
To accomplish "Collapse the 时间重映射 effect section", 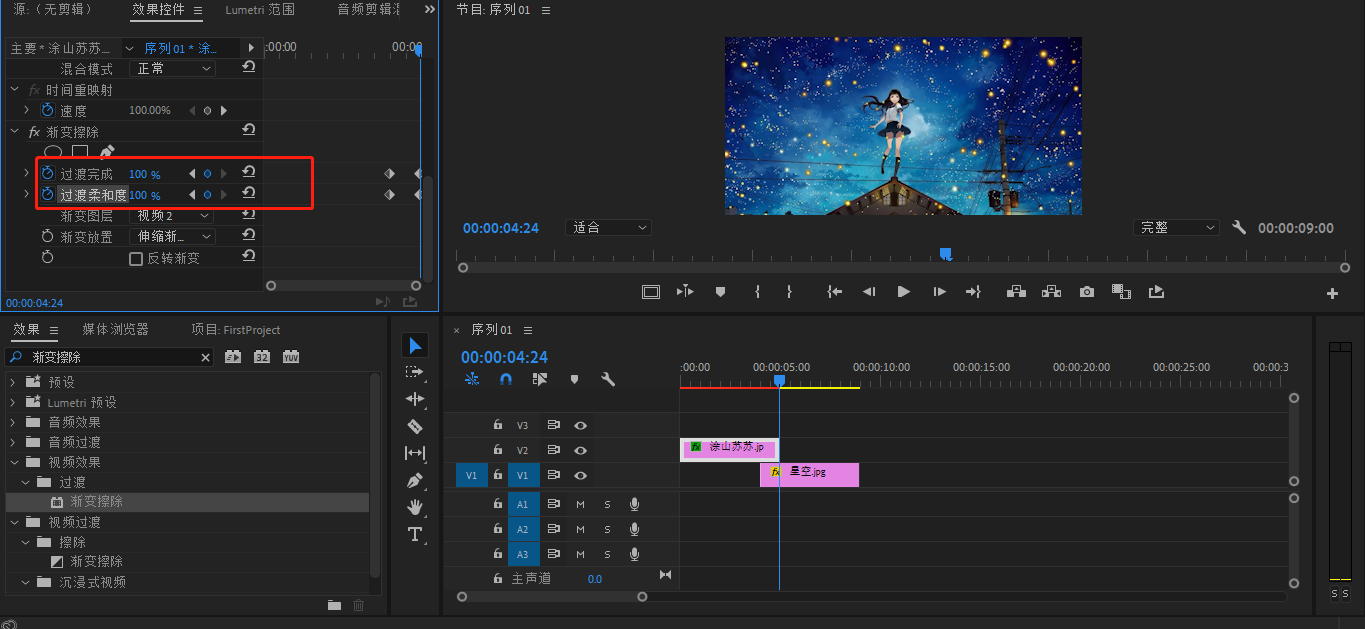I will [x=15, y=89].
